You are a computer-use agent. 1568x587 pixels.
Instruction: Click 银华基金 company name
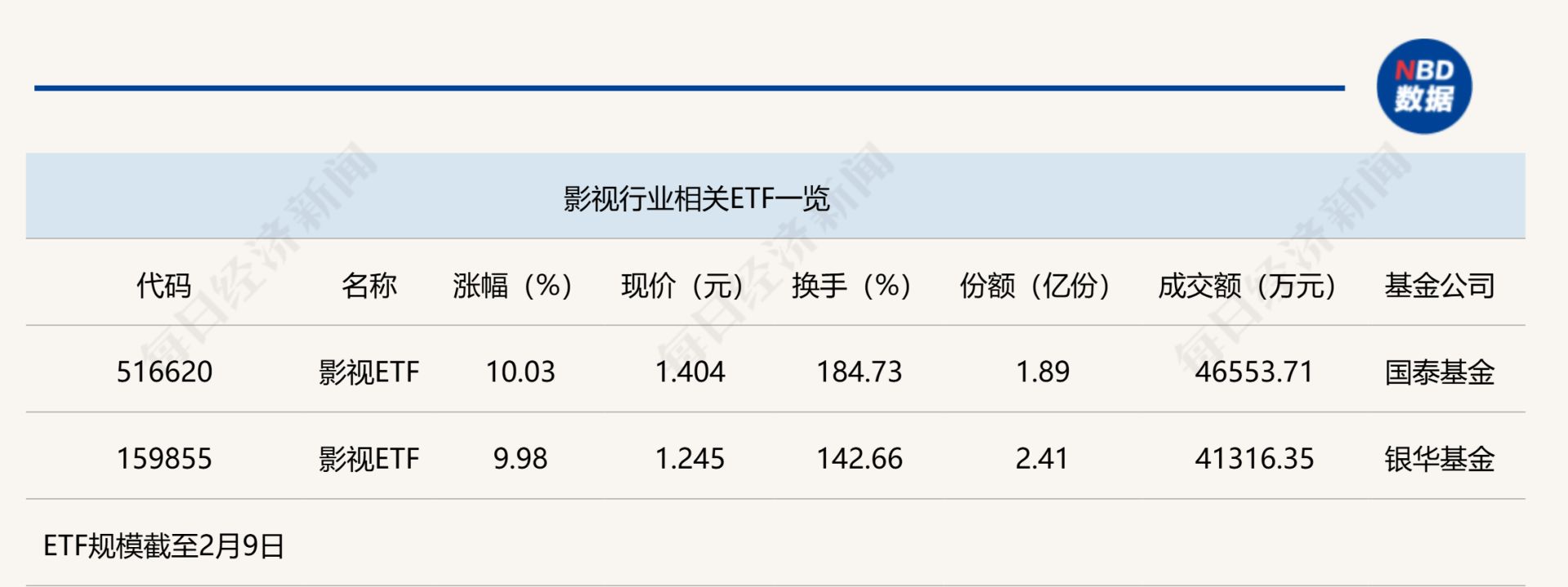point(1439,459)
